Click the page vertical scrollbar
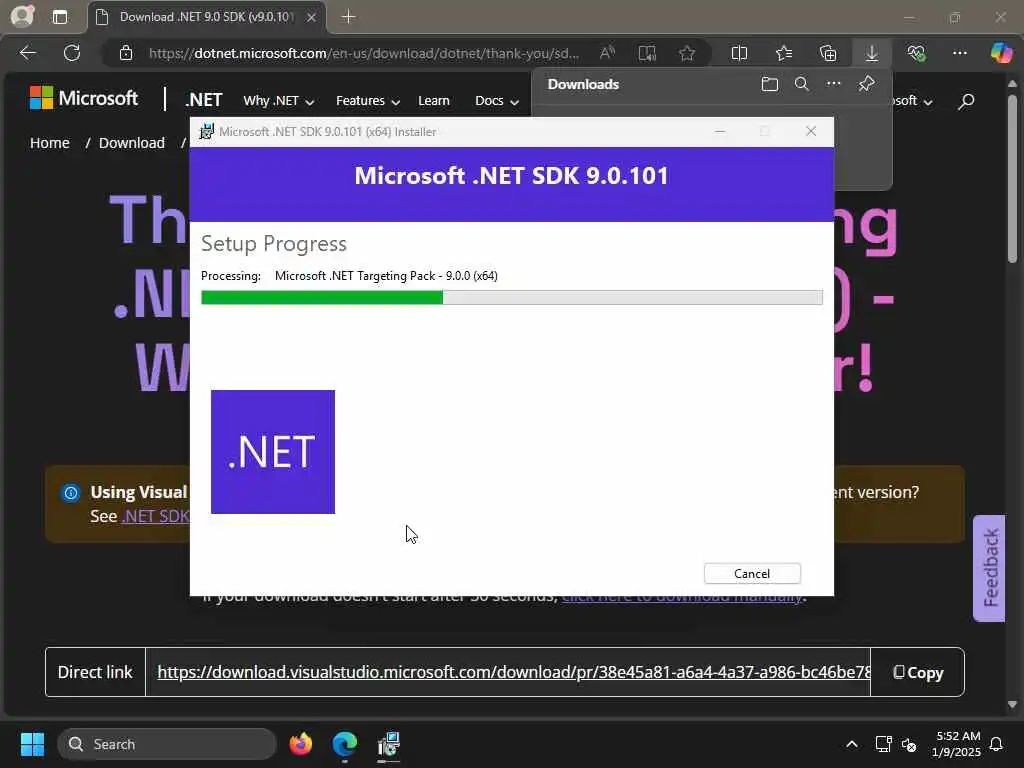Image resolution: width=1024 pixels, height=768 pixels. coord(1012,179)
